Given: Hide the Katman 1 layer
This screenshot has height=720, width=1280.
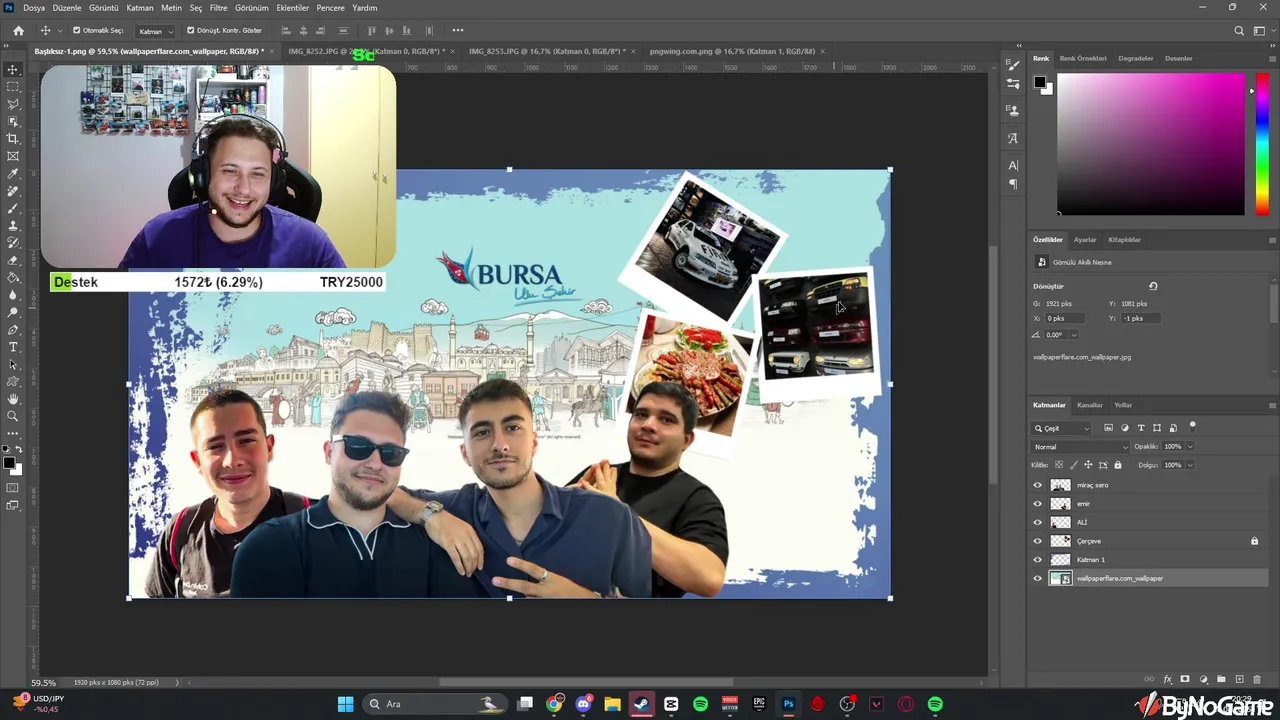Looking at the screenshot, I should (x=1037, y=559).
